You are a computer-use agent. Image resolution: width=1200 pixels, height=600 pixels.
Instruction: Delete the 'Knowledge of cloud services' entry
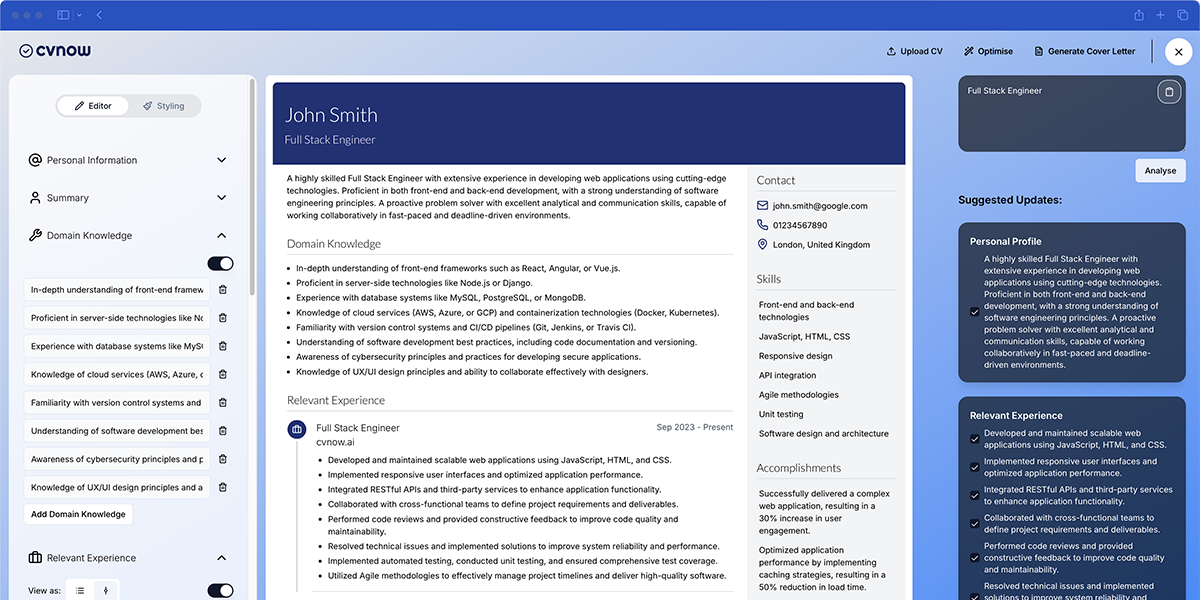[222, 375]
